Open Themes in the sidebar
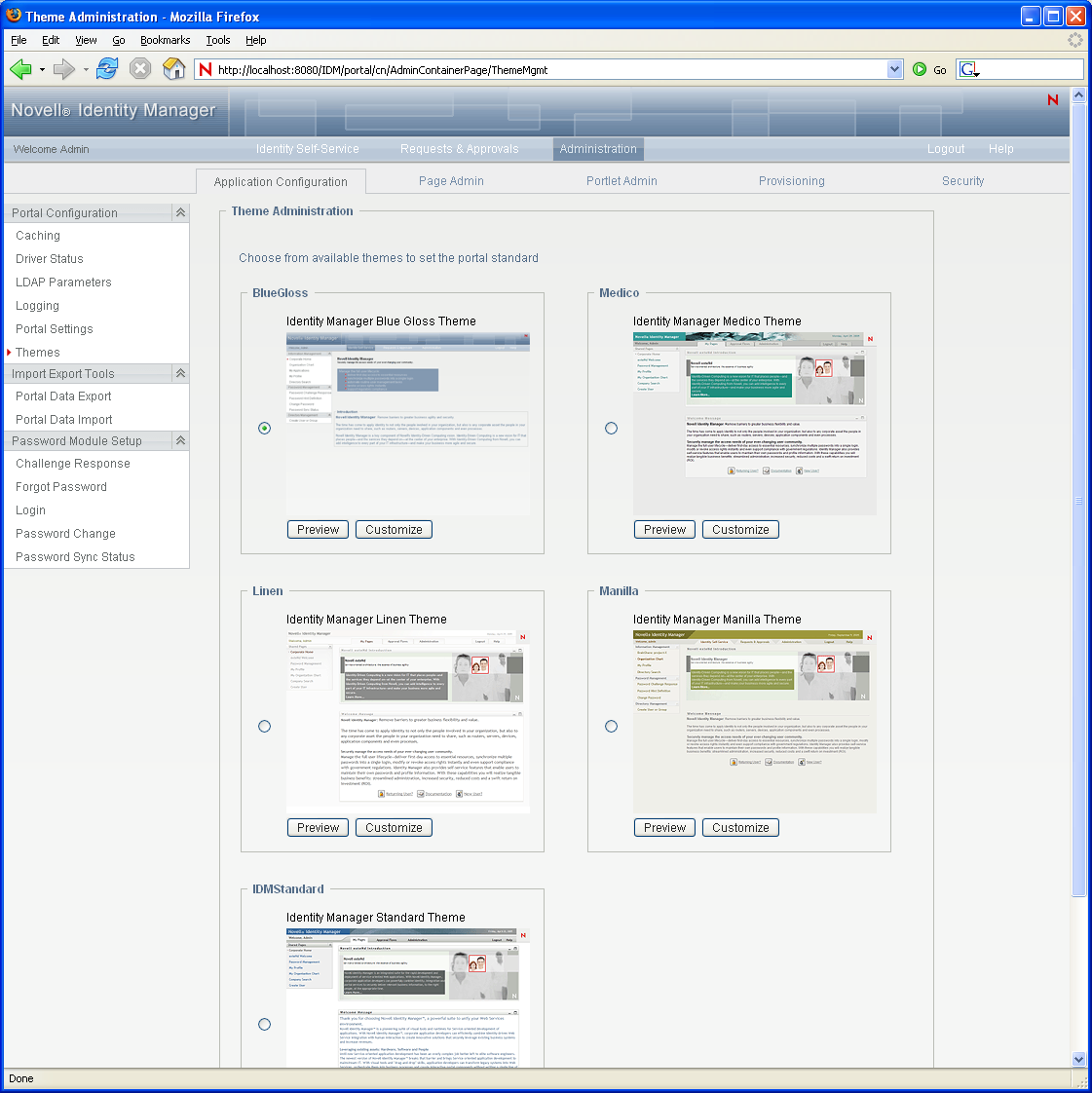 pyautogui.click(x=38, y=352)
